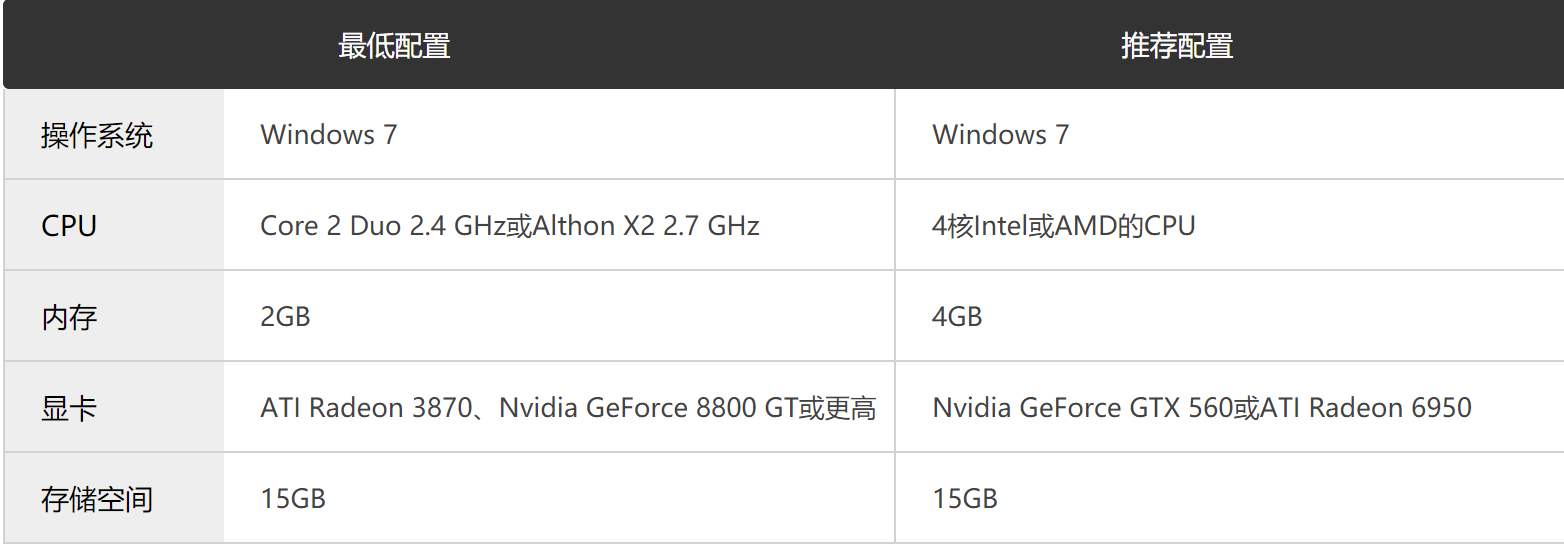
Task: Click Windows 7 under minimum configuration
Action: click(329, 134)
